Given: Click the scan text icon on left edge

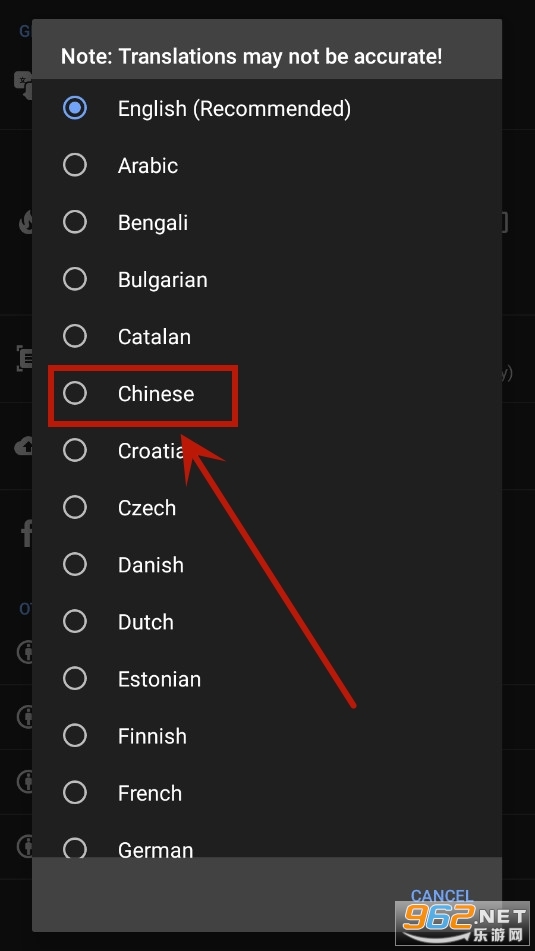Looking at the screenshot, I should [x=24, y=358].
